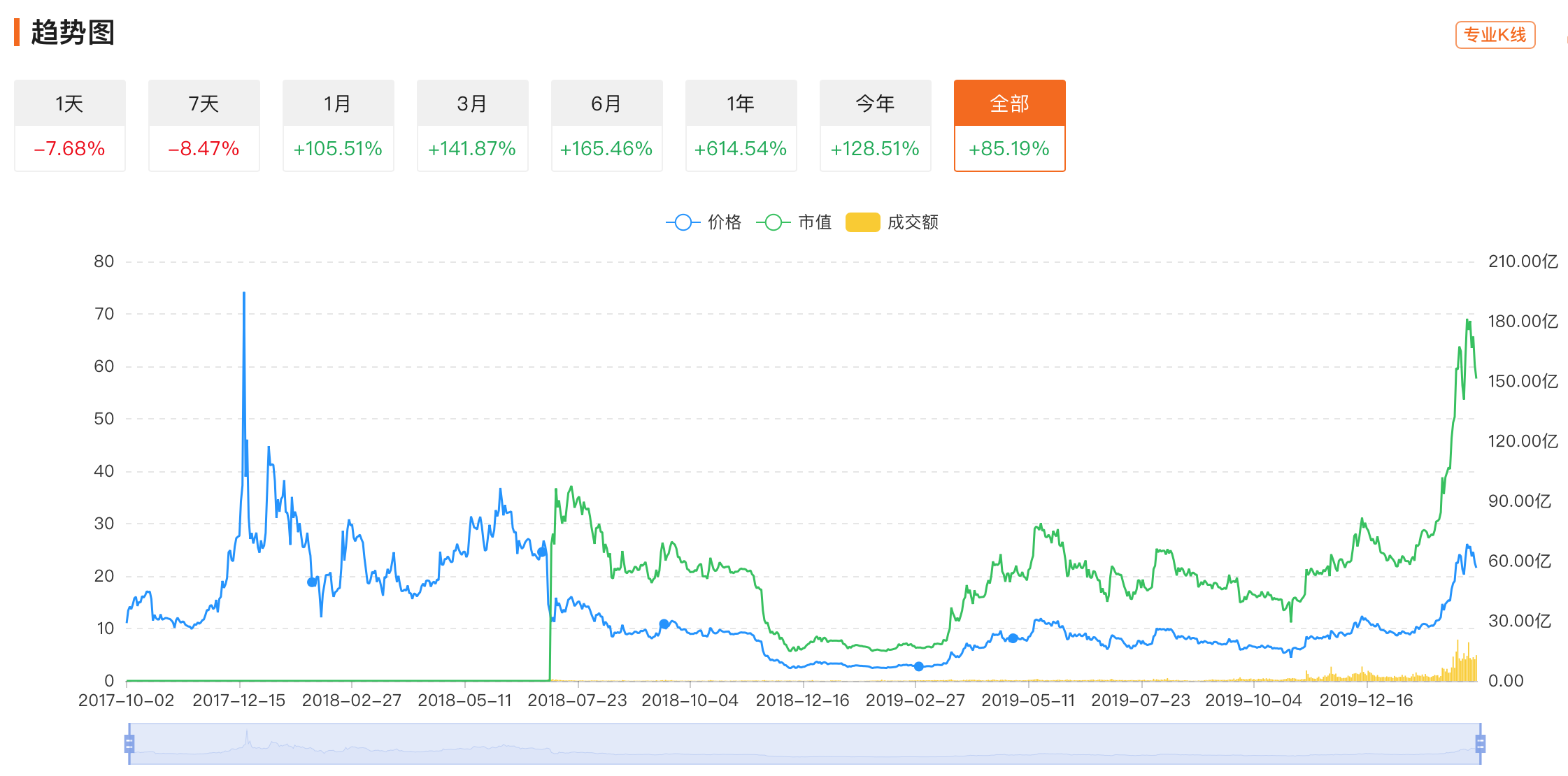Click the 80 left axis label
The height and width of the screenshot is (776, 1568).
pyautogui.click(x=104, y=261)
